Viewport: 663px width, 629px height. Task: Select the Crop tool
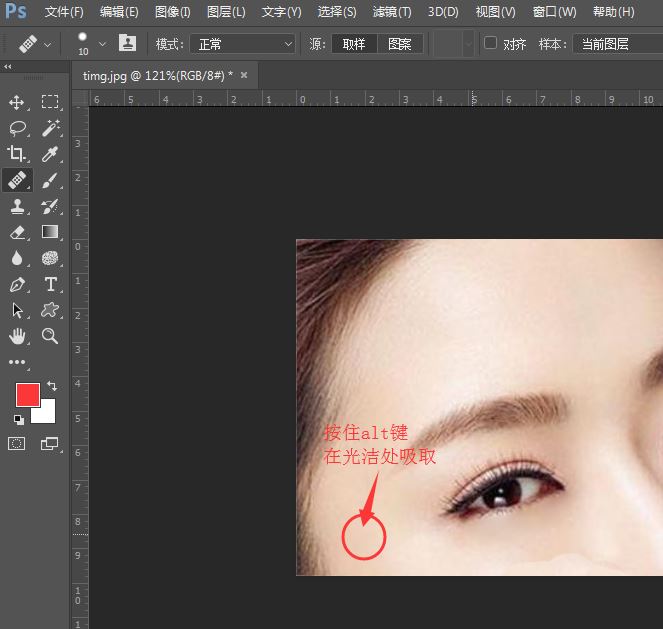pyautogui.click(x=16, y=154)
